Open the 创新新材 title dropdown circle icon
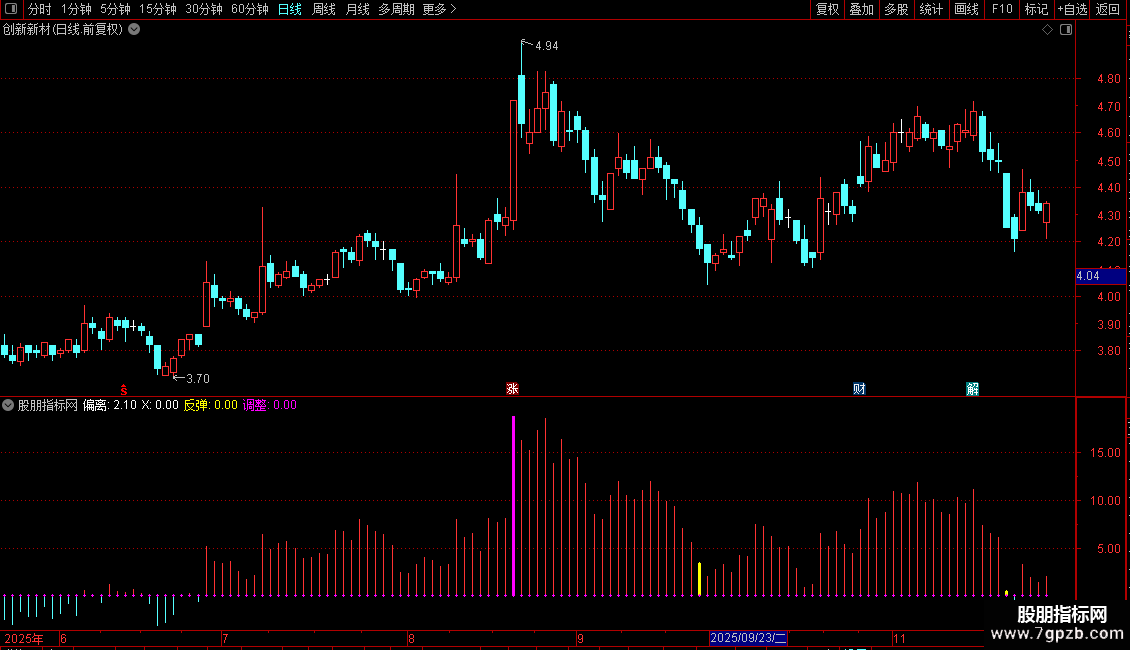Image resolution: width=1130 pixels, height=650 pixels. [134, 30]
